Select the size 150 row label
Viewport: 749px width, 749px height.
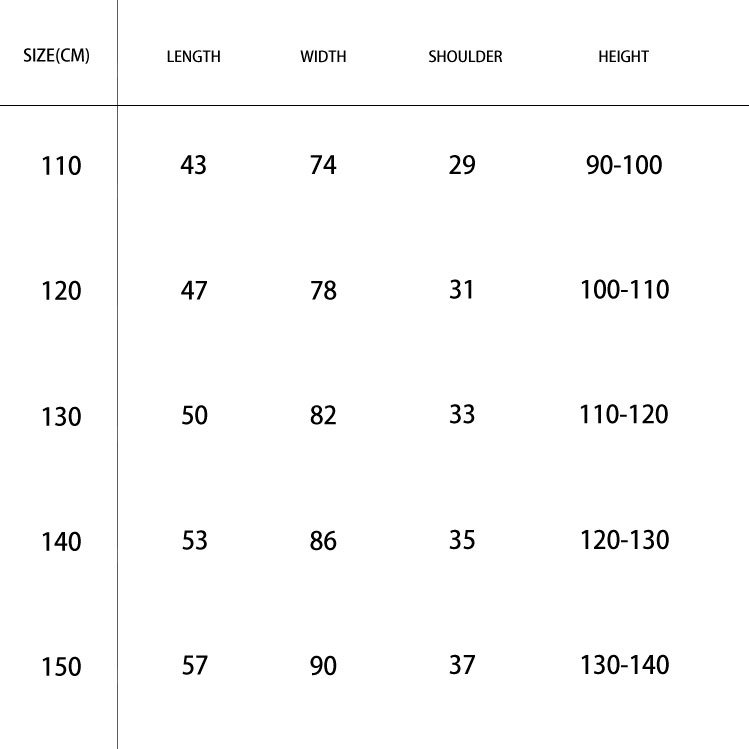(x=61, y=667)
